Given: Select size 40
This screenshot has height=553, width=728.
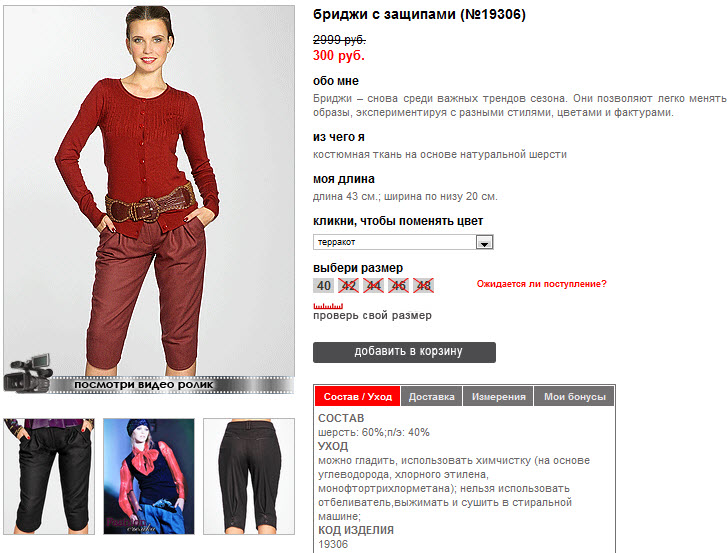Looking at the screenshot, I should pos(324,286).
